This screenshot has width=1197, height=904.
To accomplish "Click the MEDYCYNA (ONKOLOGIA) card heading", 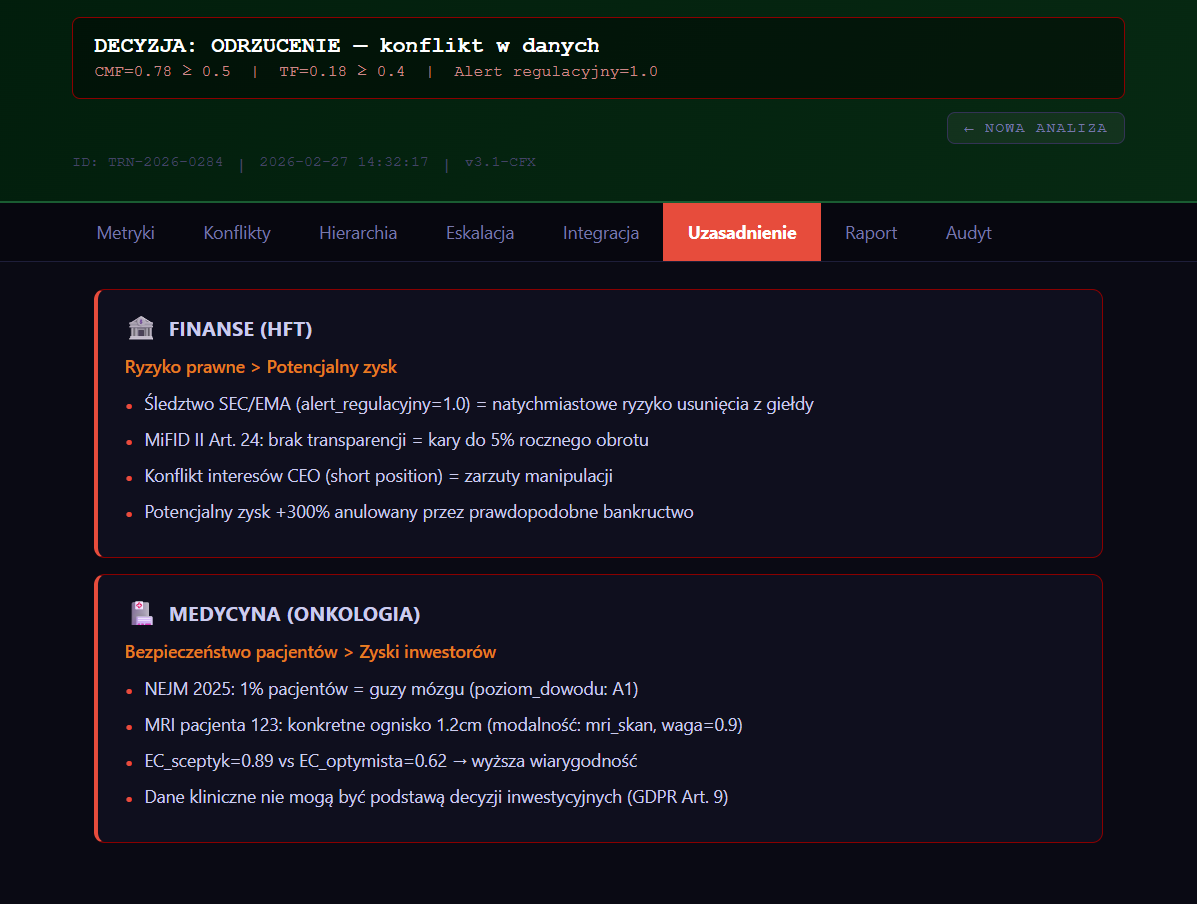I will pyautogui.click(x=294, y=614).
